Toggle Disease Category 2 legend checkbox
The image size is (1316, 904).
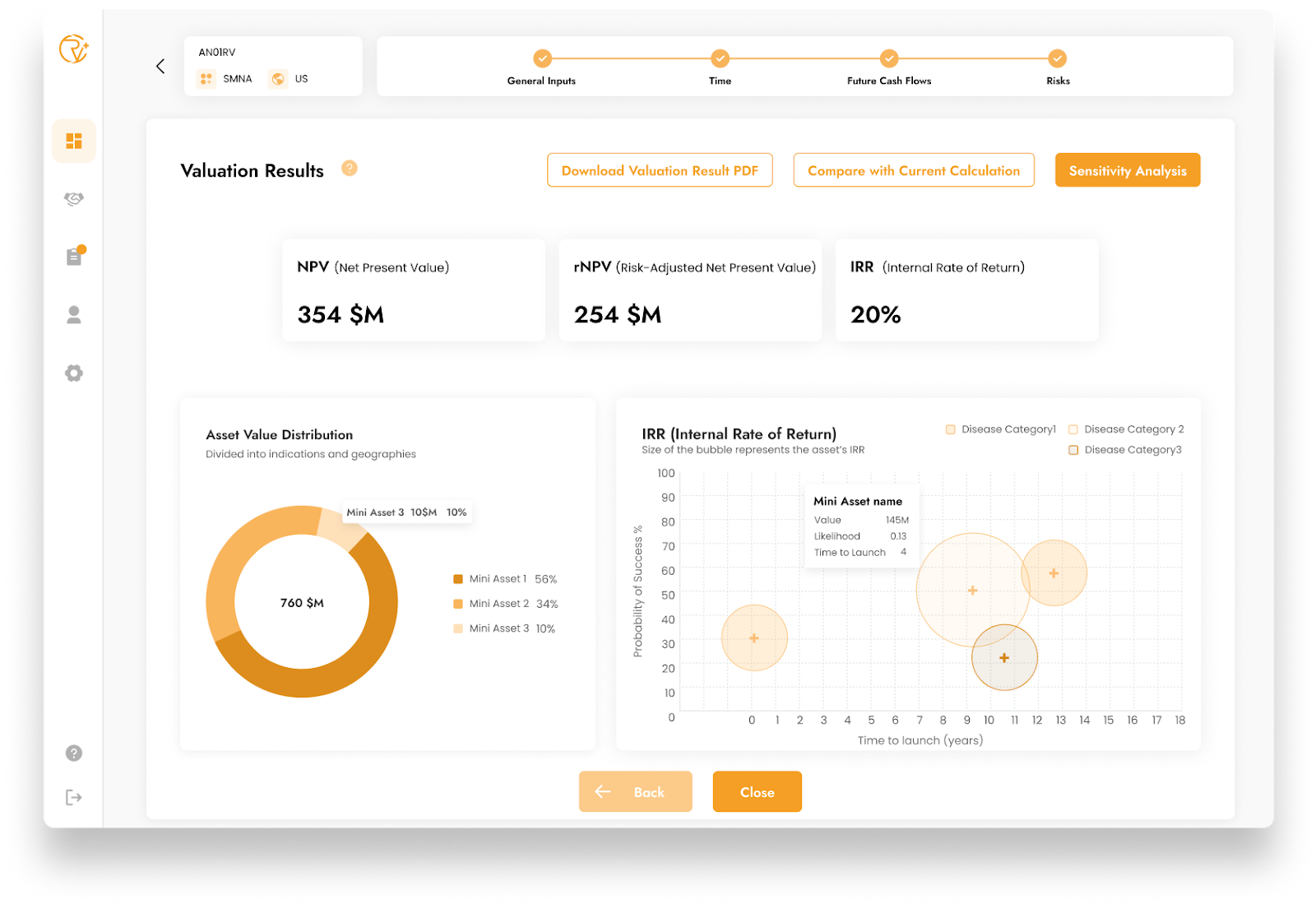[x=1073, y=429]
